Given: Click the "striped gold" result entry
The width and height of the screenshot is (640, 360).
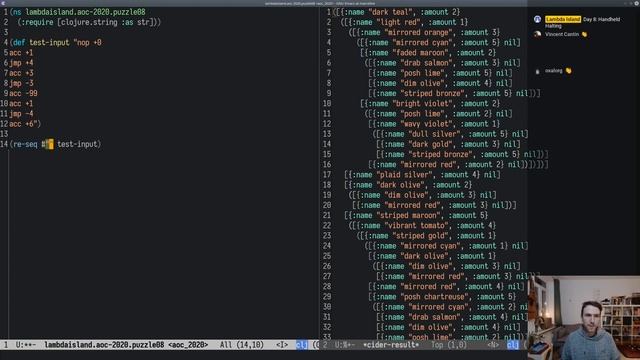Looking at the screenshot, I should [426, 236].
